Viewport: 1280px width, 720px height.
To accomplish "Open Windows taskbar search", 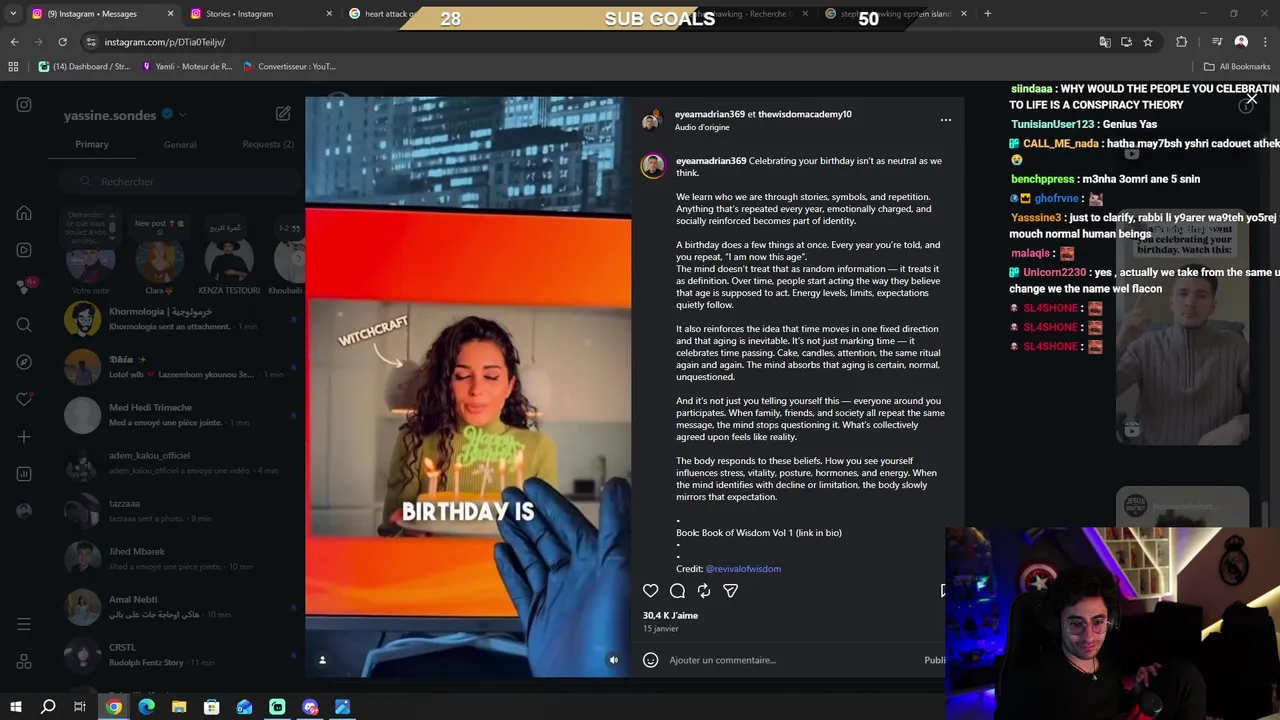I will [47, 707].
